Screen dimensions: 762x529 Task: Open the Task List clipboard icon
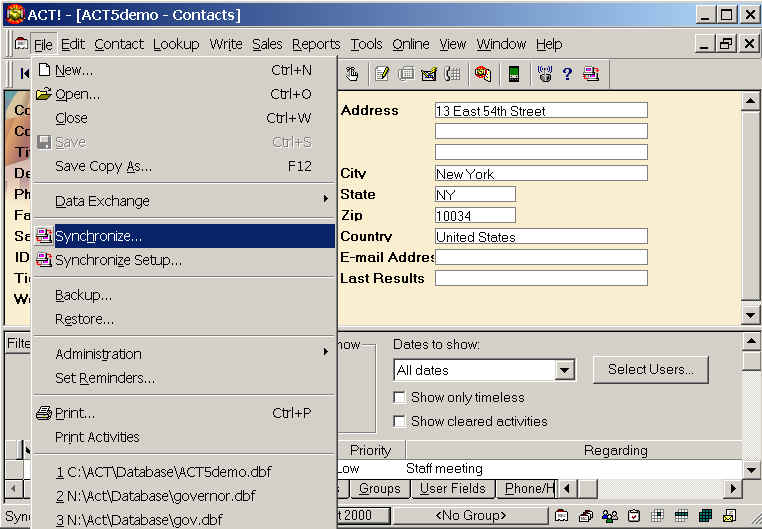tap(634, 515)
